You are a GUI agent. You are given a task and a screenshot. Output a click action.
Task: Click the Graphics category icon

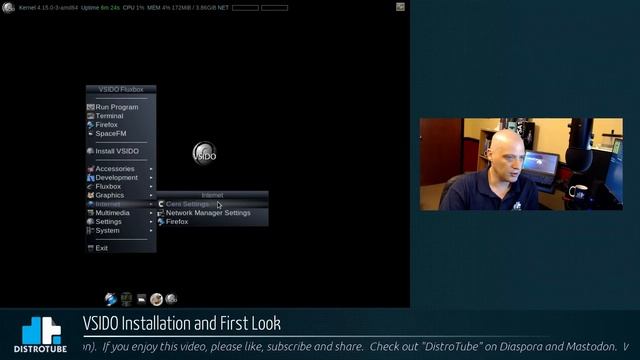(91, 195)
